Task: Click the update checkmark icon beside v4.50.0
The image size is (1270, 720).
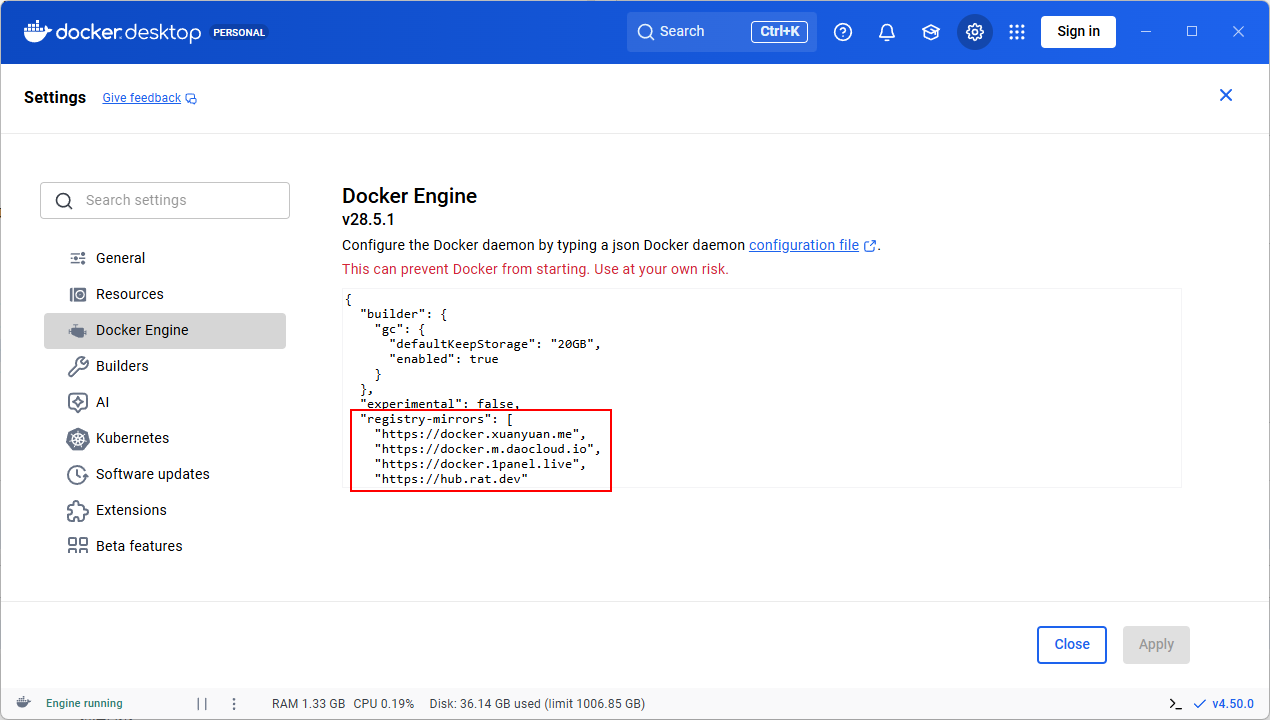Action: click(x=1200, y=704)
